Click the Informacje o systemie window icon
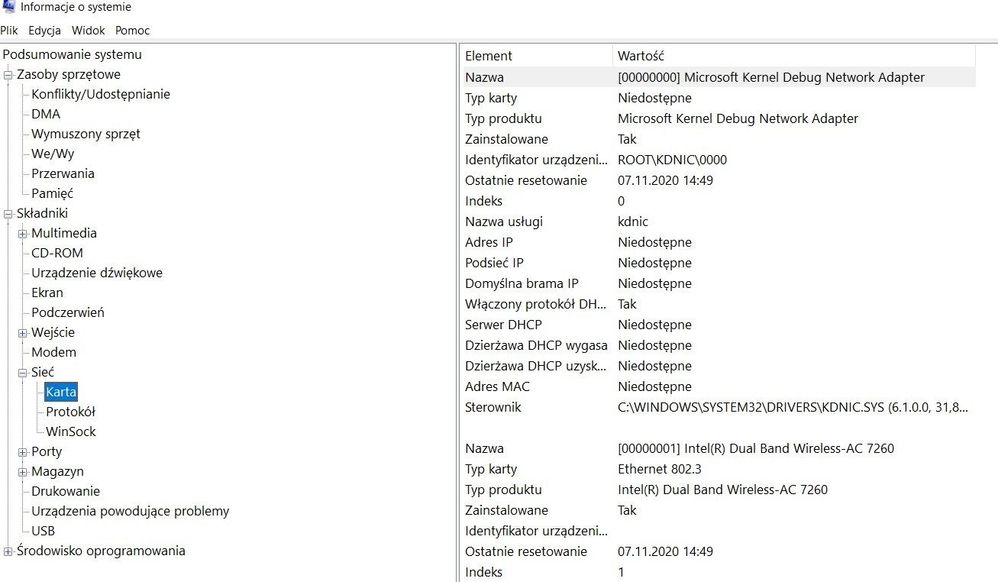 pos(8,6)
